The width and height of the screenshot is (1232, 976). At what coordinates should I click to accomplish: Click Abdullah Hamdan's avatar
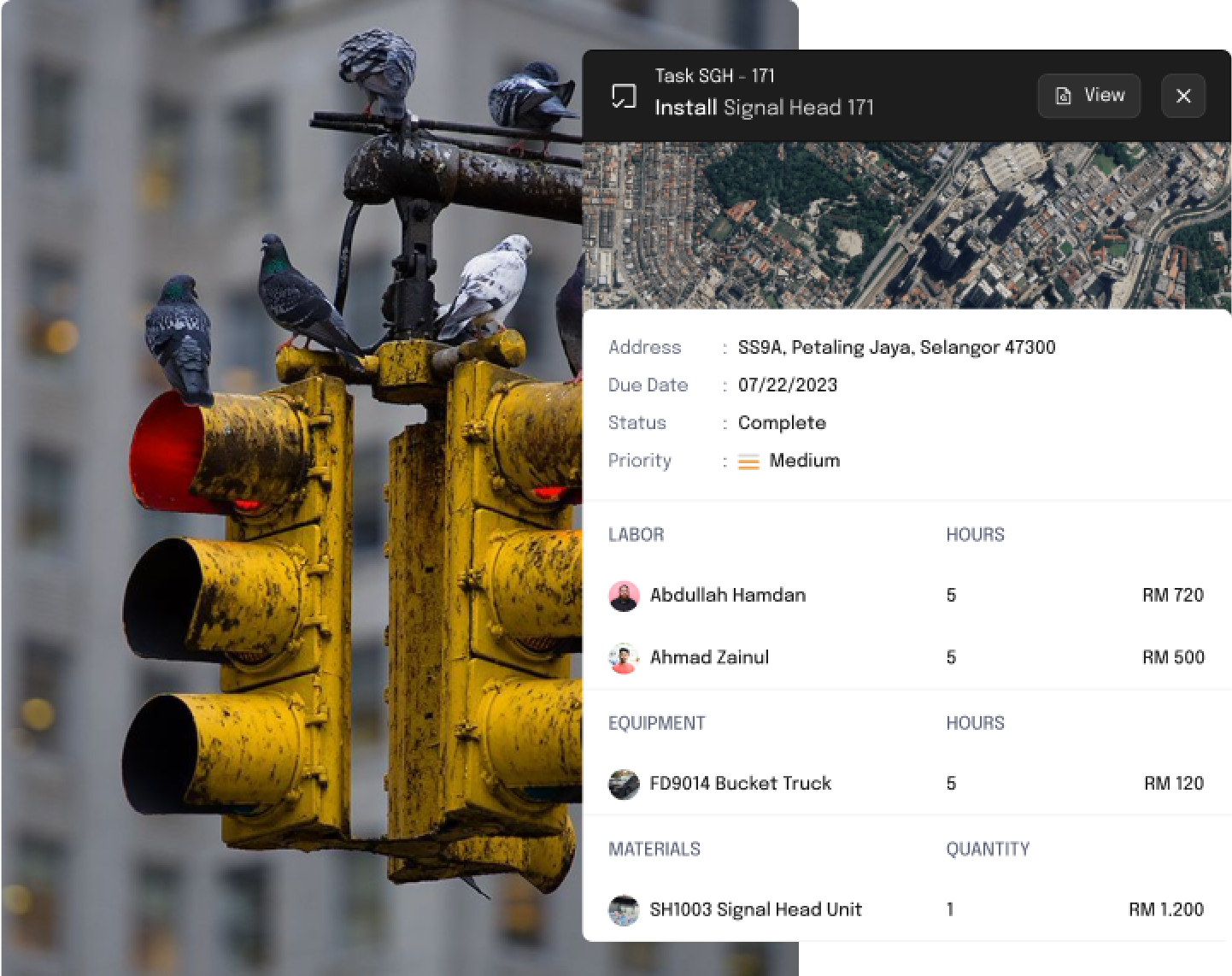(x=624, y=596)
